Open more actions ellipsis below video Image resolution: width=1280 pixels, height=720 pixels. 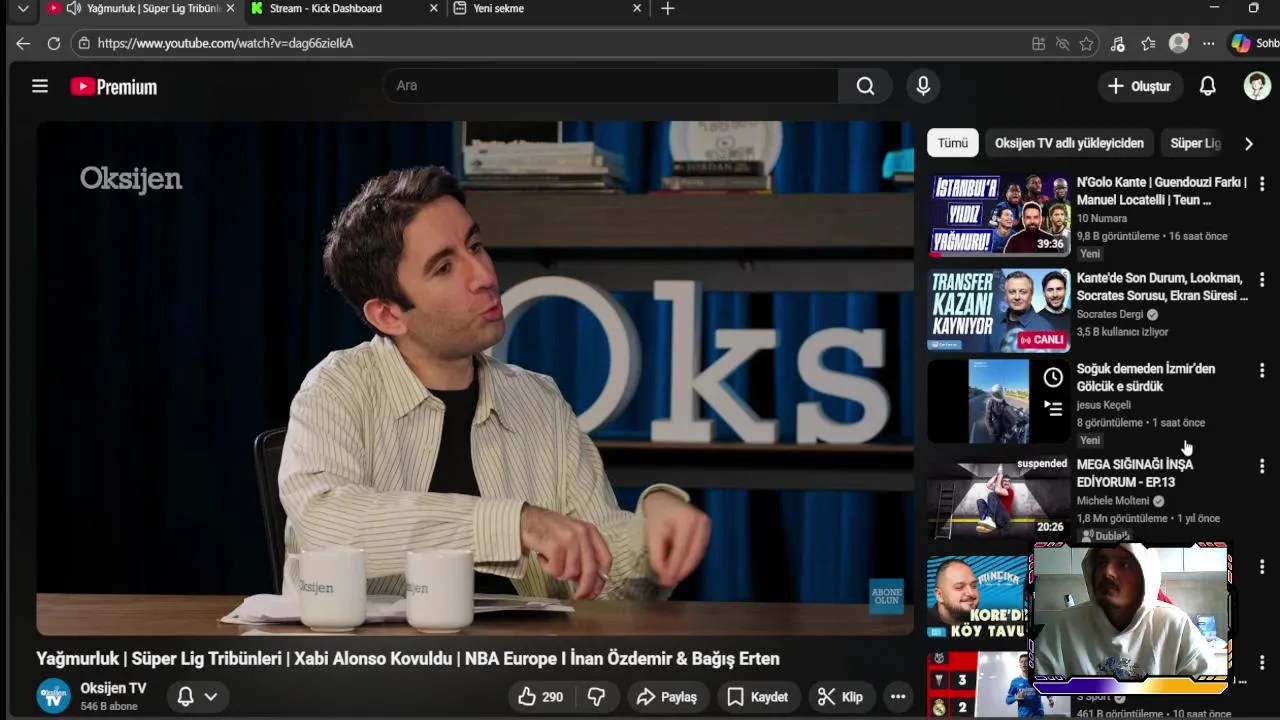(x=898, y=697)
